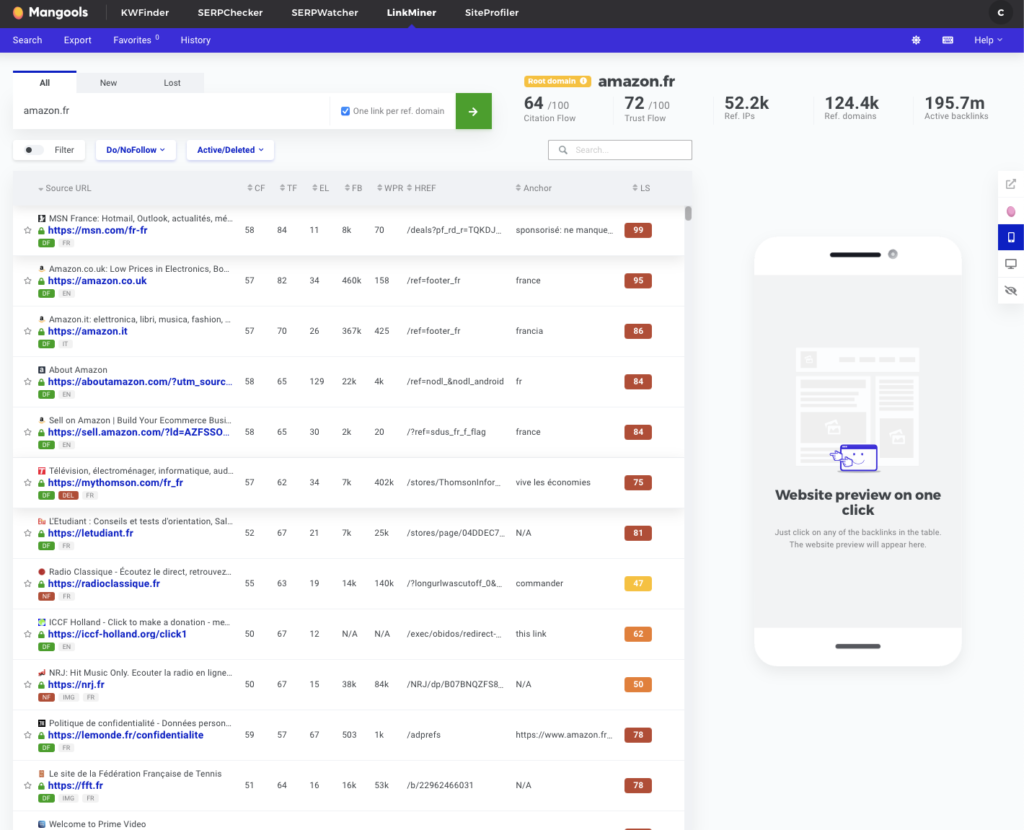Open the https://lemonde.fr/confidentialite link
Viewport: 1024px width, 830px height.
tap(125, 735)
